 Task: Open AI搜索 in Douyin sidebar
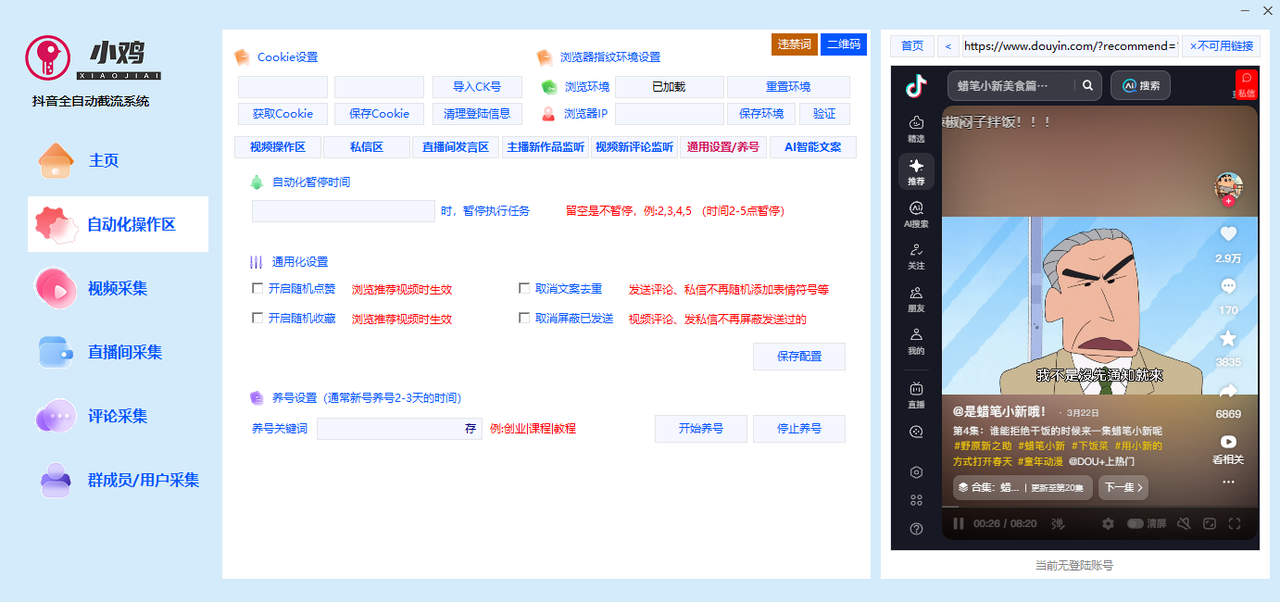click(x=916, y=214)
